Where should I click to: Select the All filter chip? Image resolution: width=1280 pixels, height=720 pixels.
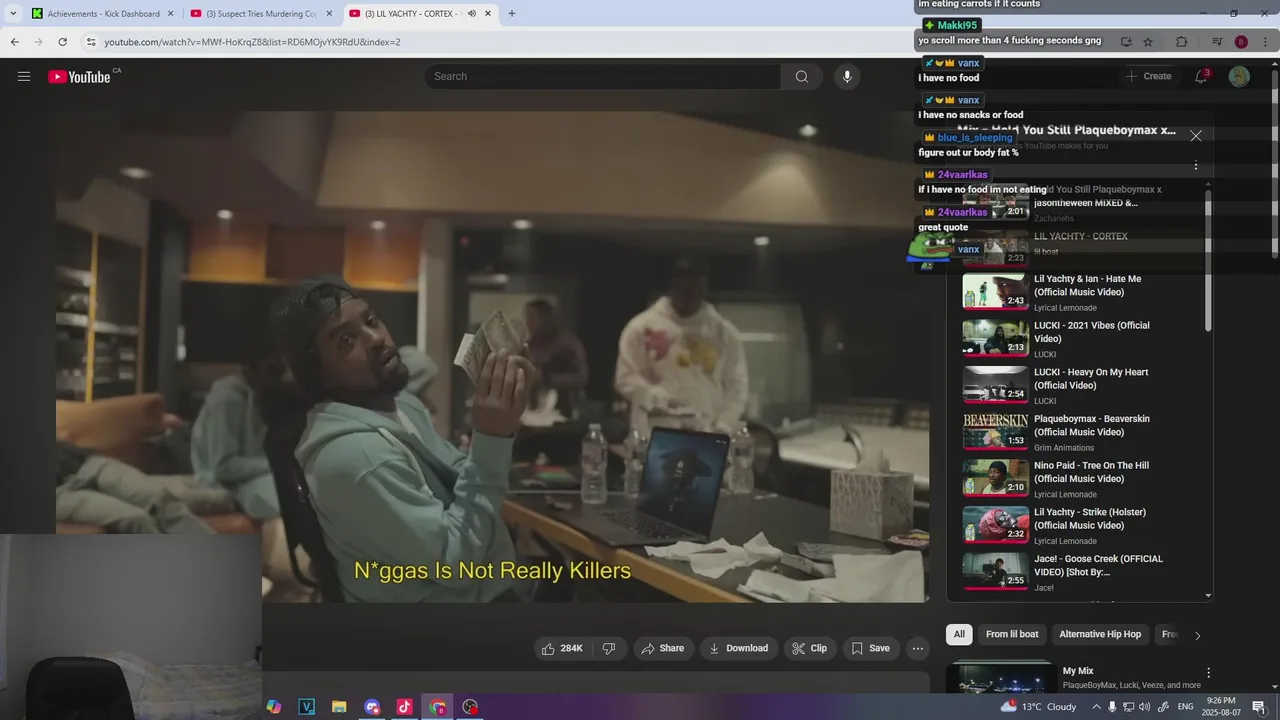coord(959,634)
